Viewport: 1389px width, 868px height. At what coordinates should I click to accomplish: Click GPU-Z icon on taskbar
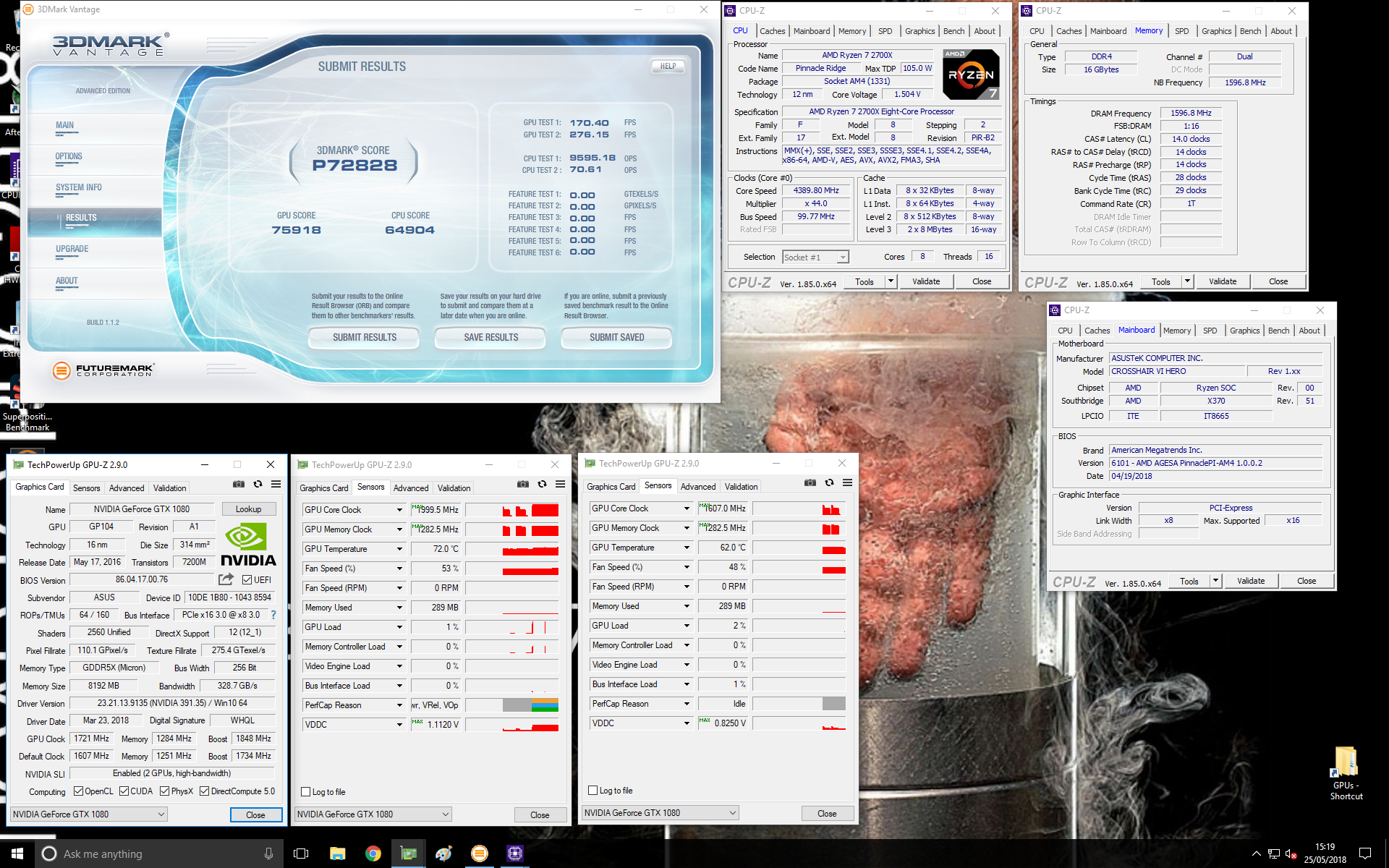pyautogui.click(x=409, y=854)
